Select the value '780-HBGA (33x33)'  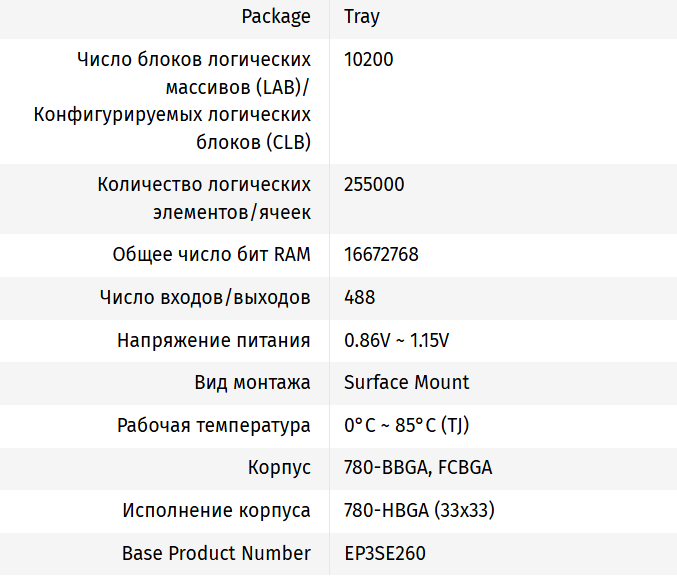pyautogui.click(x=419, y=511)
